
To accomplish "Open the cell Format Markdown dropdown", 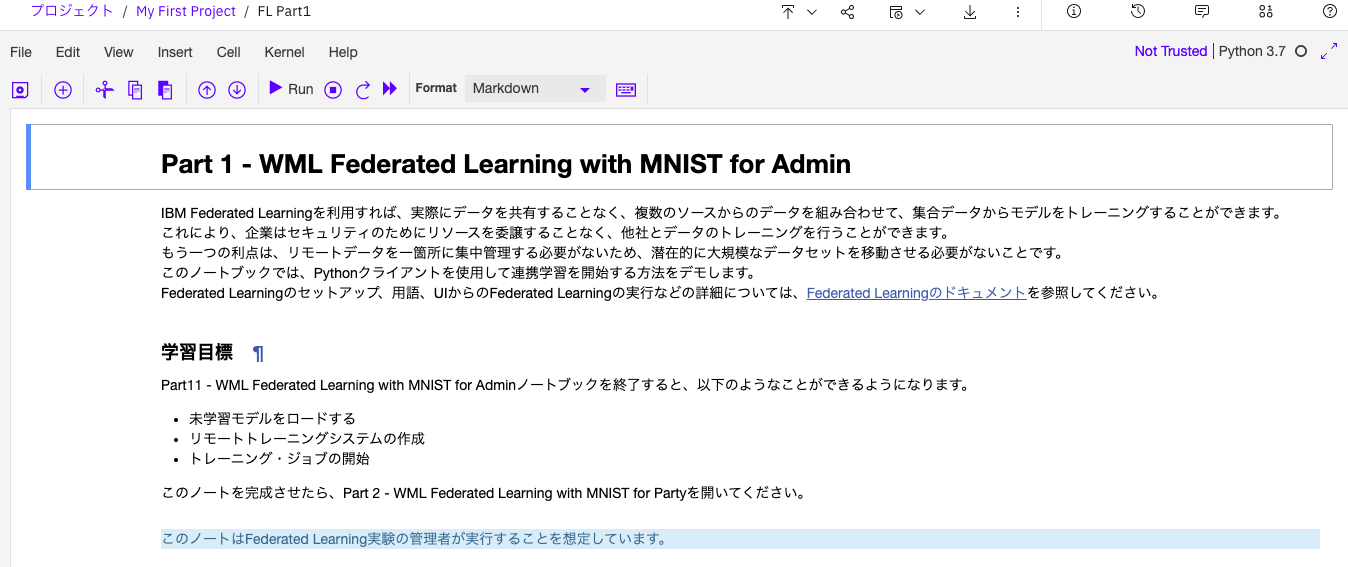I will coord(535,89).
